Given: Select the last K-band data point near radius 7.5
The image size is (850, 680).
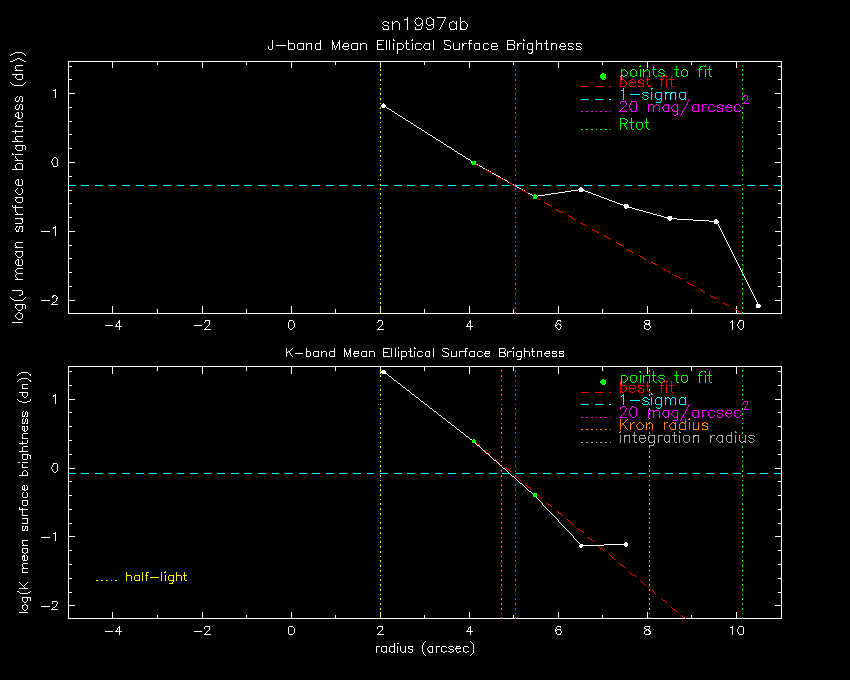Looking at the screenshot, I should click(x=626, y=544).
